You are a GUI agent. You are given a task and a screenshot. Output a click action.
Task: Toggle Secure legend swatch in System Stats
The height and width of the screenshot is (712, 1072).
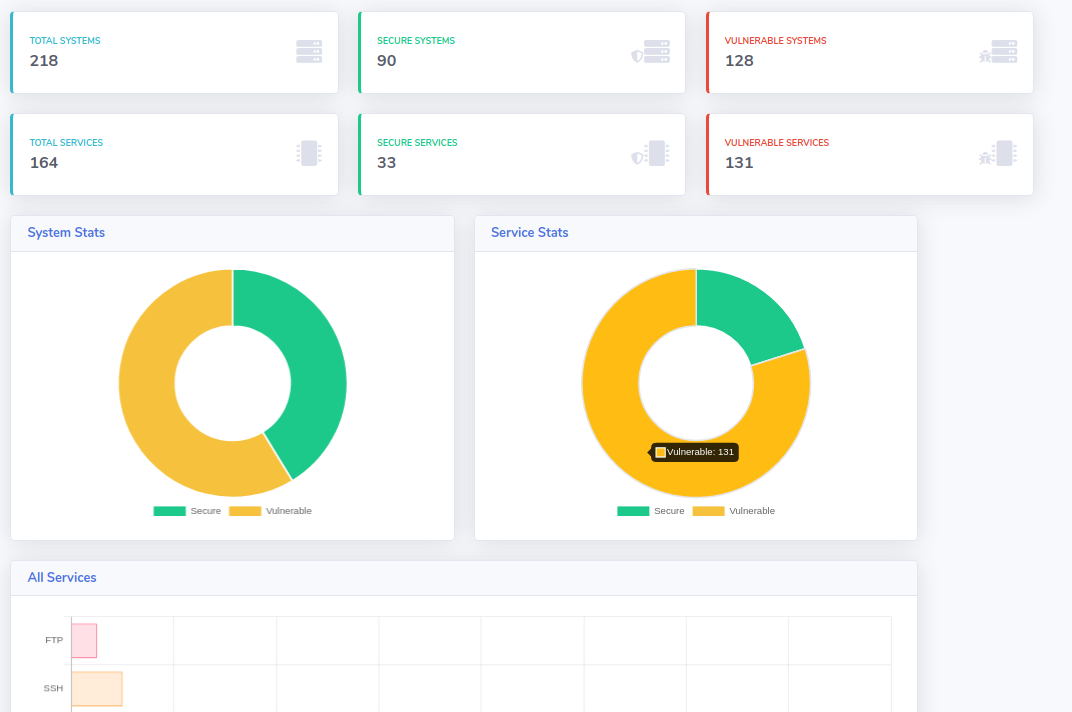pos(170,511)
